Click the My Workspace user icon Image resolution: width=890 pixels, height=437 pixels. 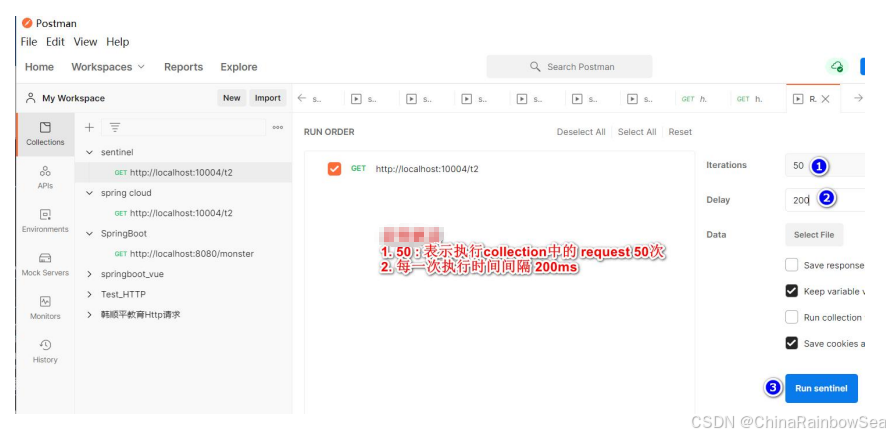click(x=31, y=98)
